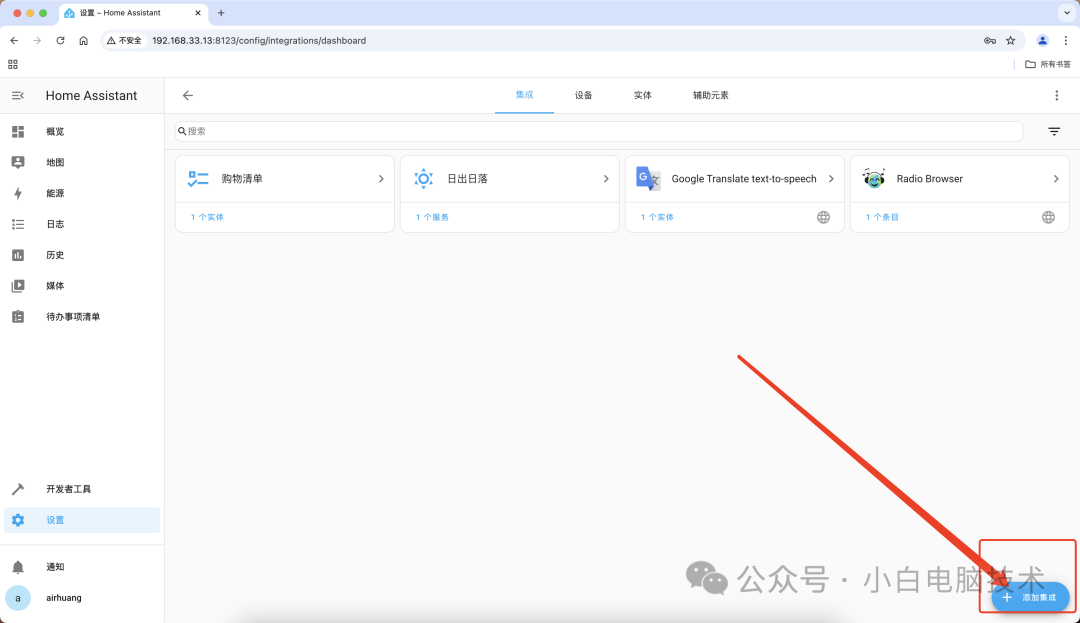The height and width of the screenshot is (623, 1080).
Task: Open the 地图 map icon in the sidebar
Action: coord(18,162)
